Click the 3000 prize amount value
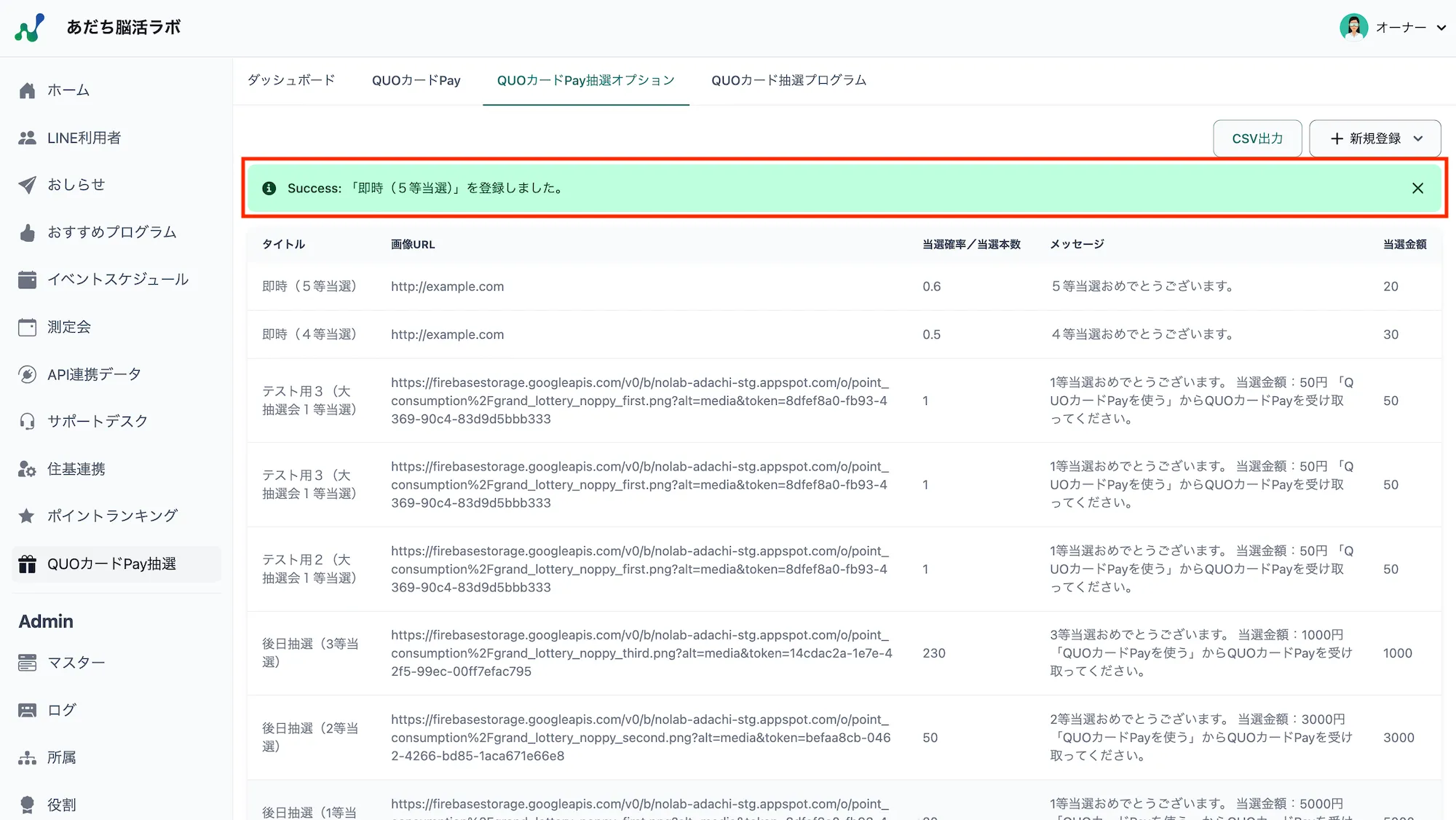The width and height of the screenshot is (1456, 820). click(x=1398, y=738)
